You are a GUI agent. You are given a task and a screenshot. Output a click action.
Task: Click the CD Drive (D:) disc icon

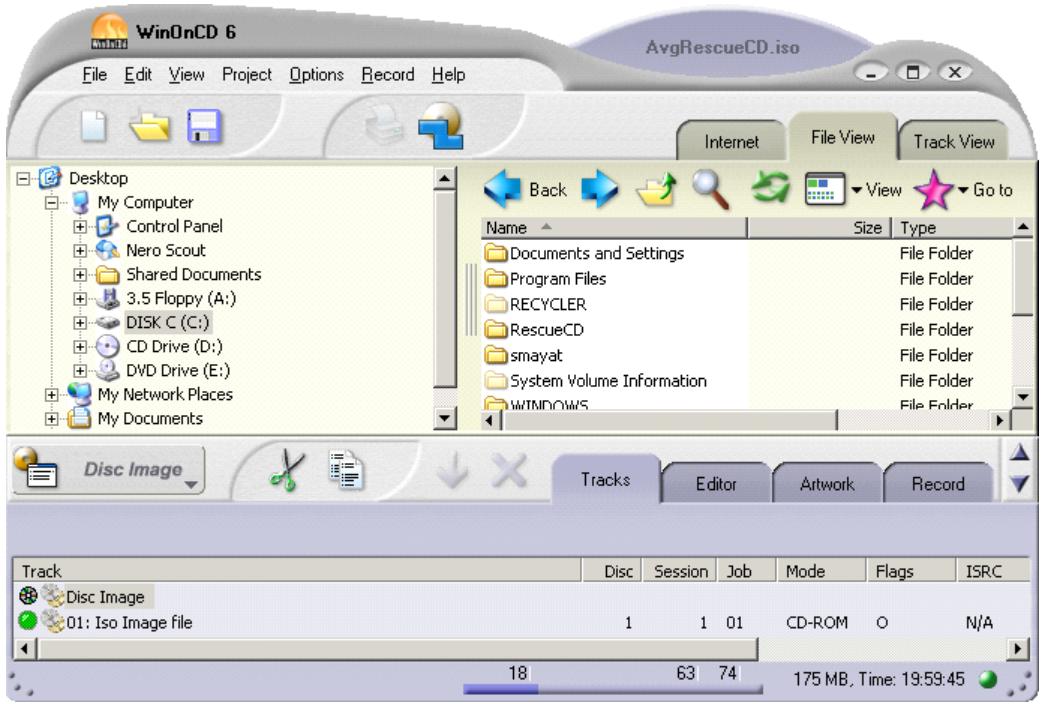(x=107, y=346)
